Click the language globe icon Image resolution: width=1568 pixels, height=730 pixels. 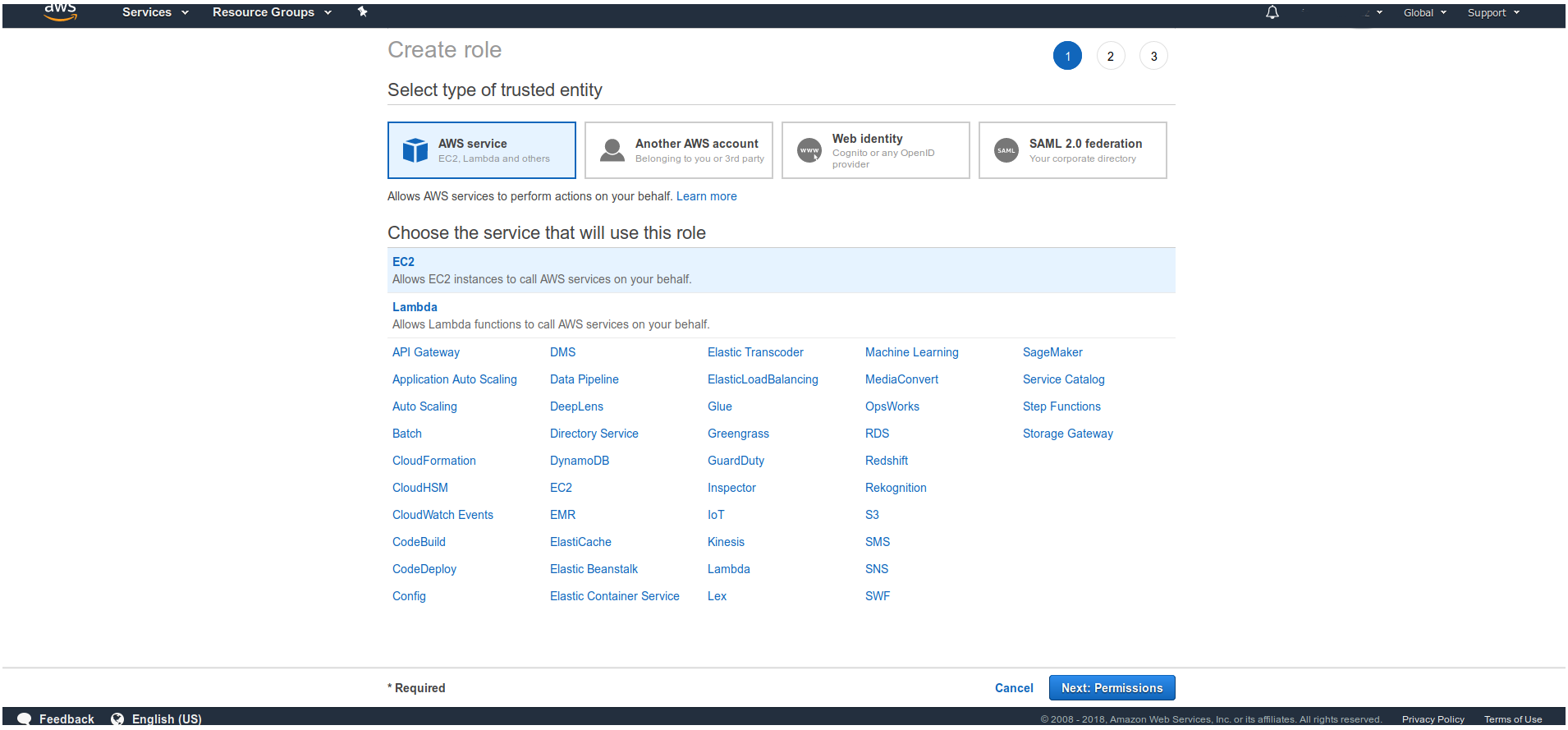[117, 719]
